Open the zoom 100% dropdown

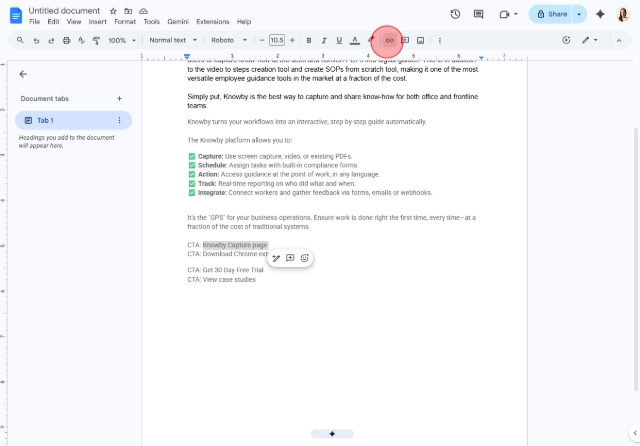click(122, 40)
